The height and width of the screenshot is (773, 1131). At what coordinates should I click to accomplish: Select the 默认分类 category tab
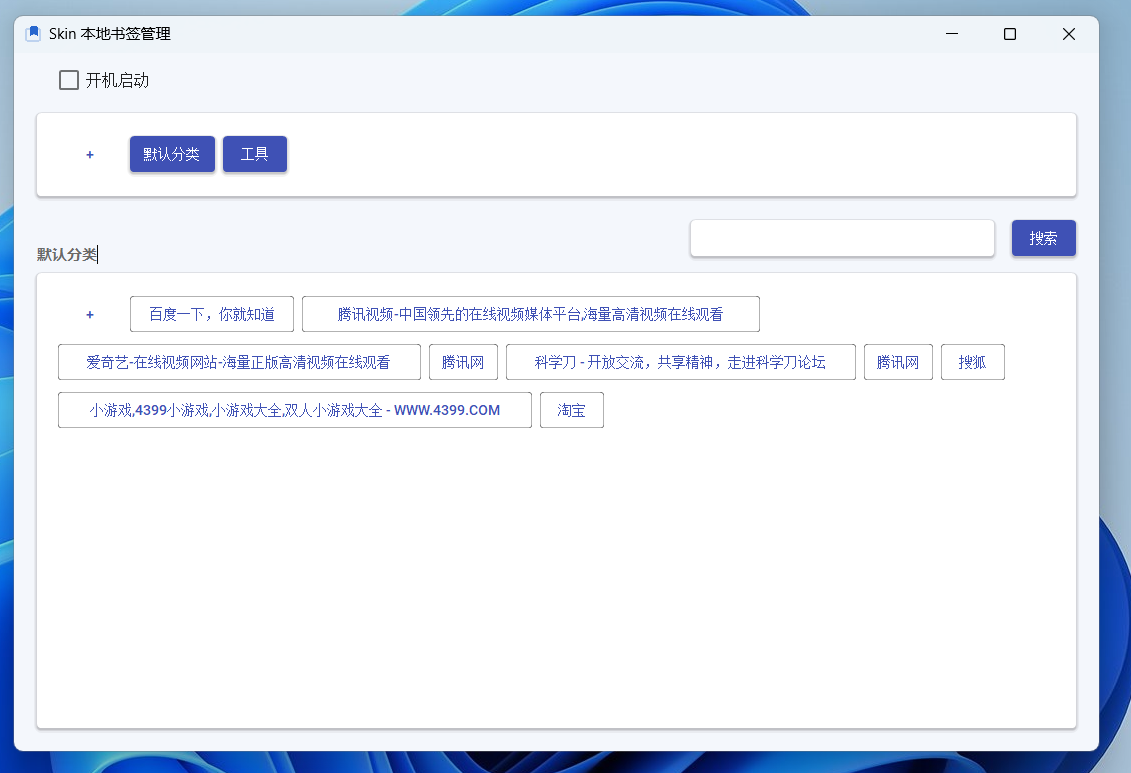171,154
